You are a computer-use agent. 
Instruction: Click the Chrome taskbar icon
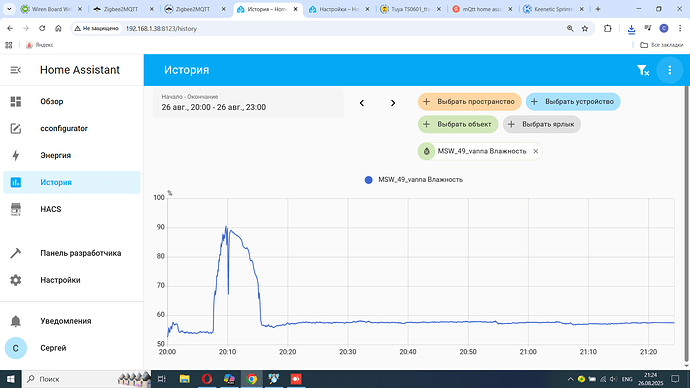pyautogui.click(x=252, y=379)
